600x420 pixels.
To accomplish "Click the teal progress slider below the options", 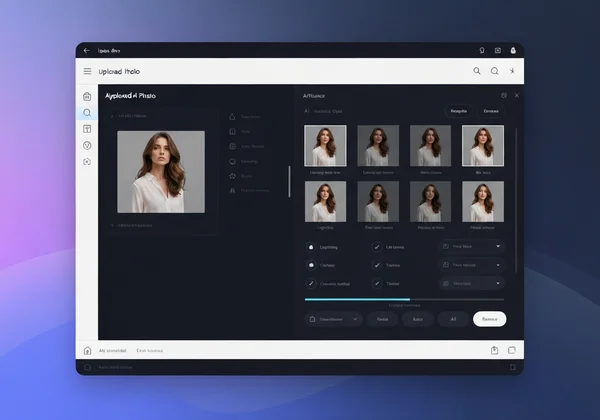I will 357,299.
